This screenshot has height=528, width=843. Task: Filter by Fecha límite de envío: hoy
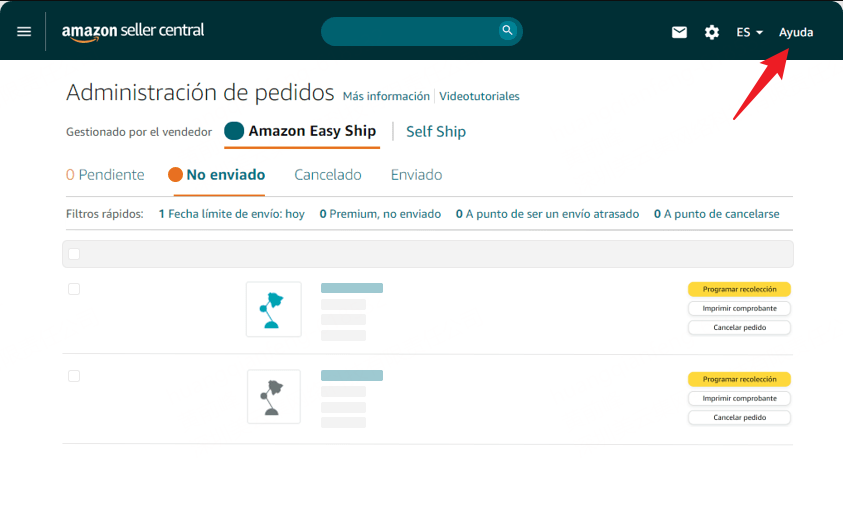pyautogui.click(x=232, y=214)
